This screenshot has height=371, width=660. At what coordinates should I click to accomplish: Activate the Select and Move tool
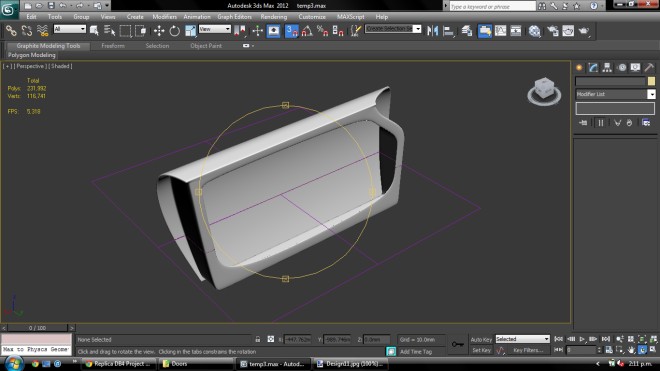tap(159, 31)
